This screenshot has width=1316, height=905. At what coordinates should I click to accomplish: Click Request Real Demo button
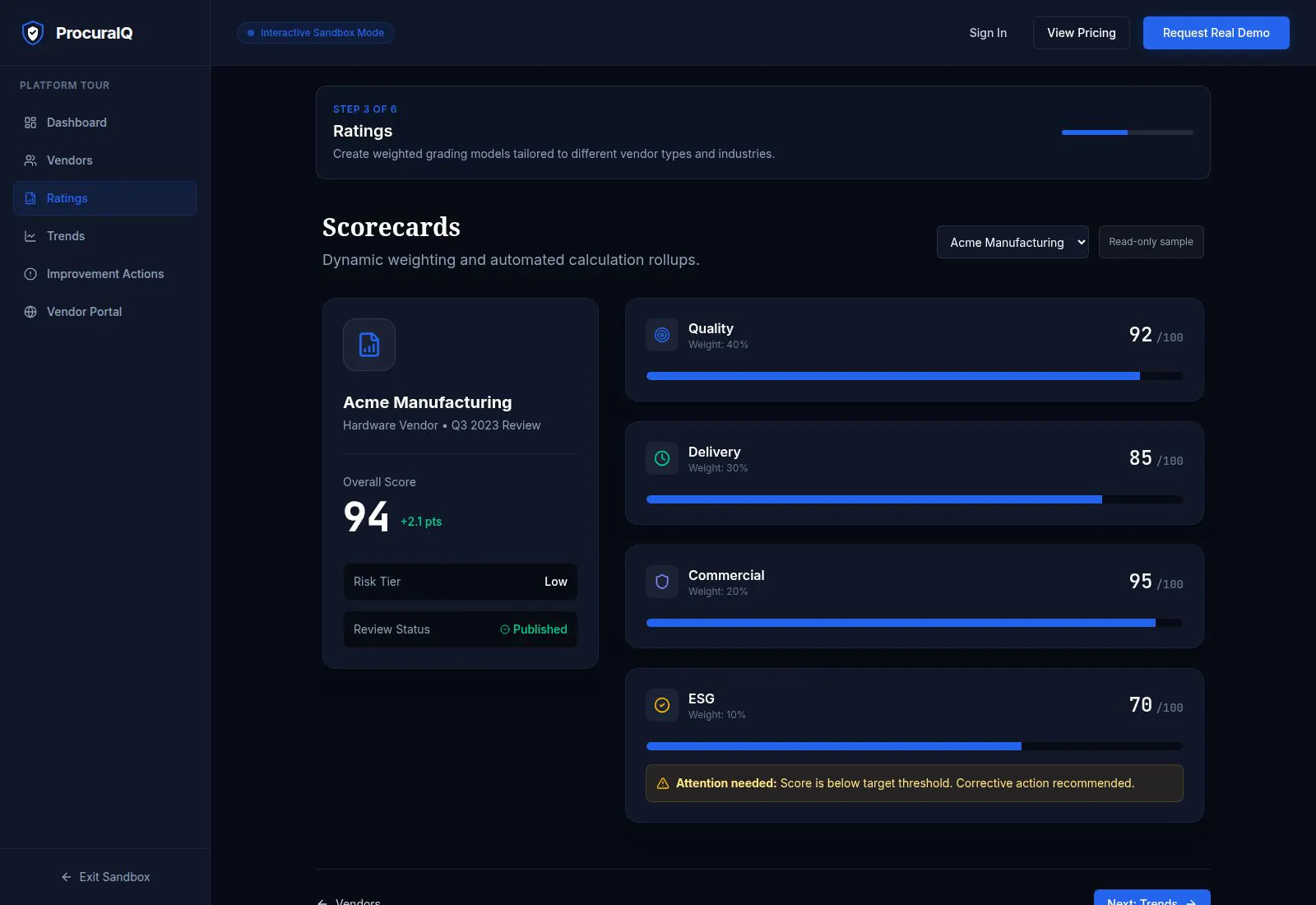(1216, 33)
